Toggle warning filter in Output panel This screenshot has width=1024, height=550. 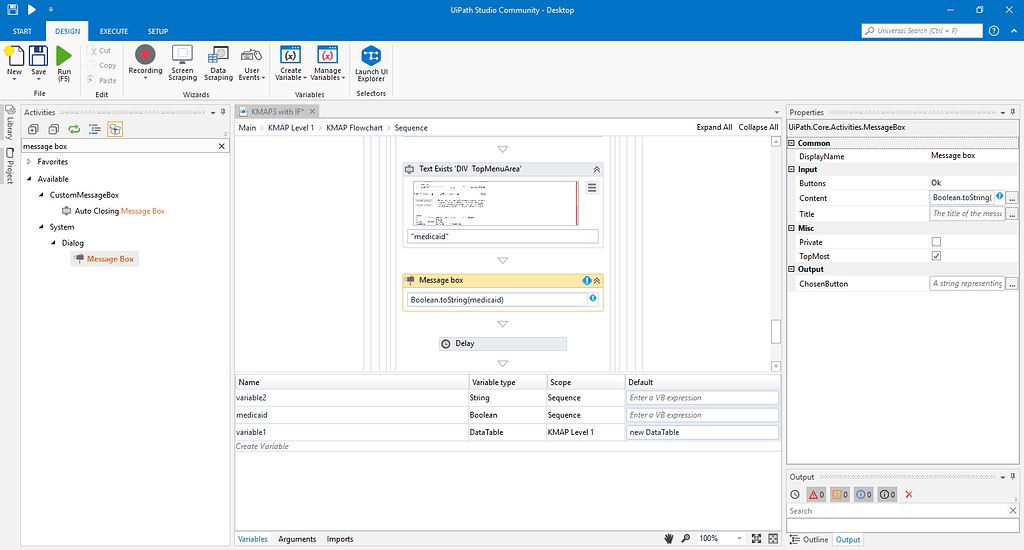point(840,494)
